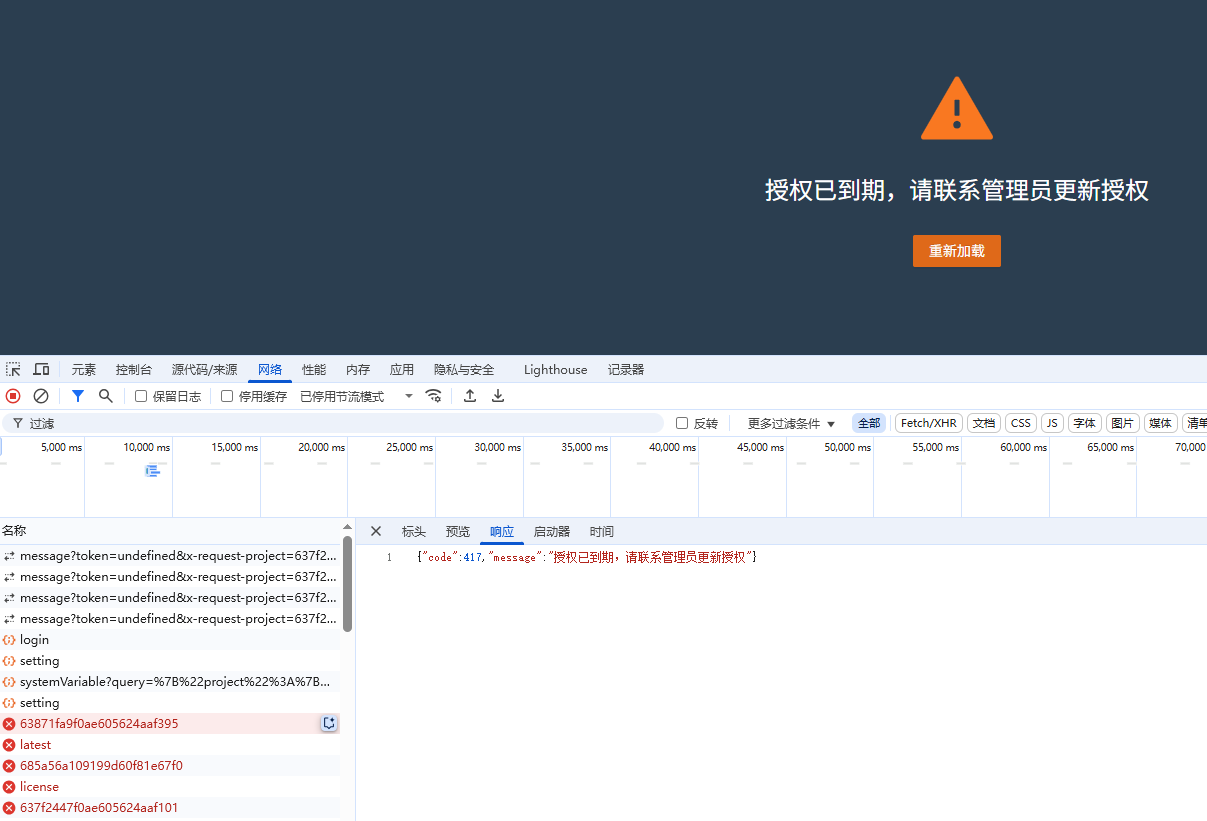Select the failed license request
Viewport: 1207px width, 821px height.
click(170, 786)
